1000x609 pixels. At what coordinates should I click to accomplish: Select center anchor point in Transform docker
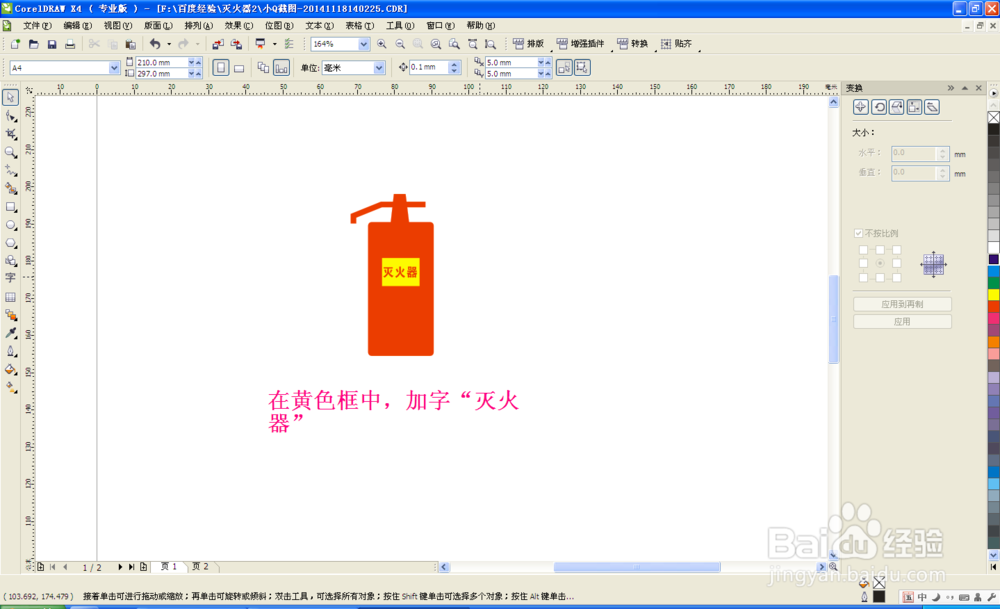tap(880, 263)
